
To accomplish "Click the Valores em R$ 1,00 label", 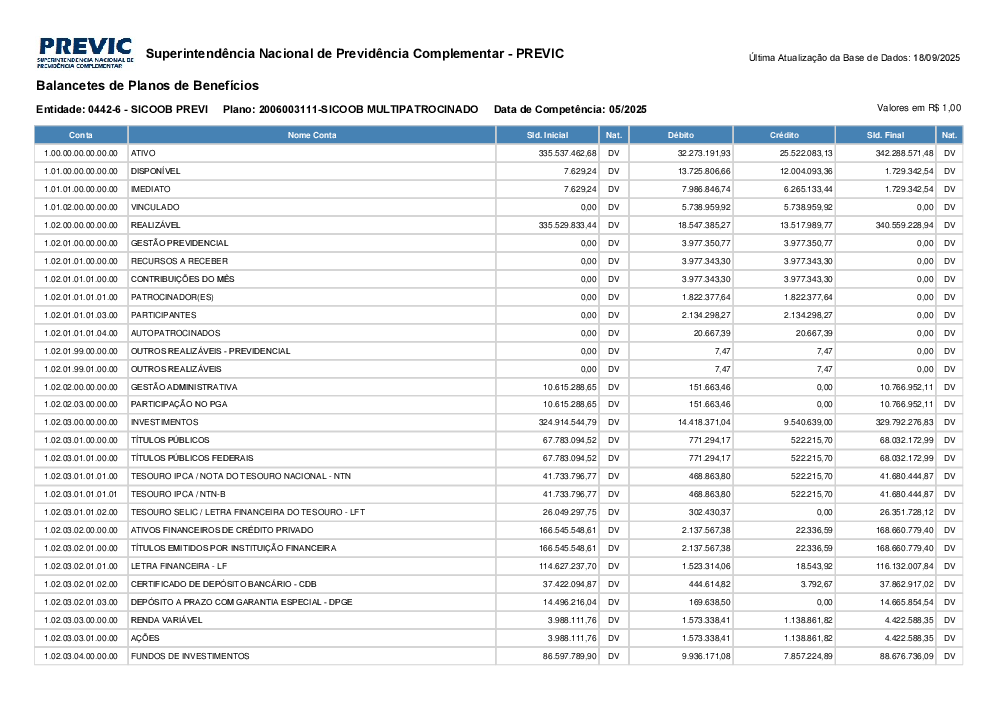I will pyautogui.click(x=918, y=107).
